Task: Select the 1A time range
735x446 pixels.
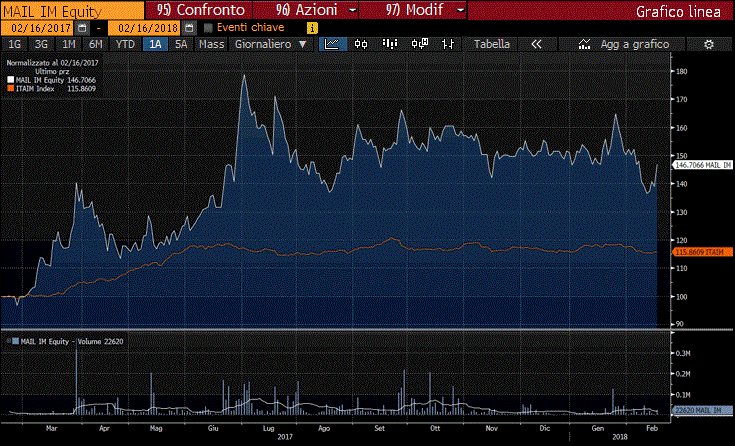Action: click(x=155, y=44)
